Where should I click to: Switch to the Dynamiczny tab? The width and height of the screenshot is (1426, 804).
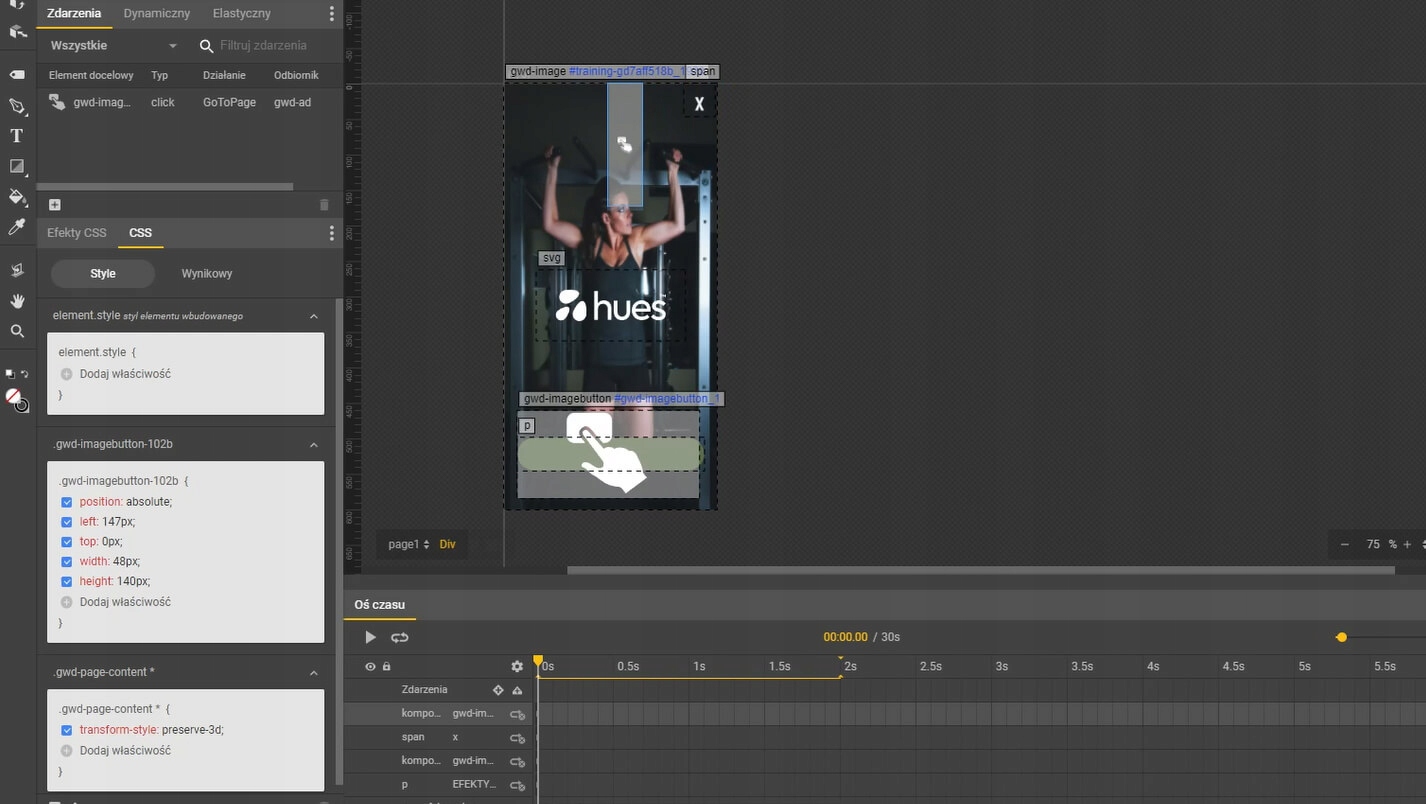click(x=156, y=14)
